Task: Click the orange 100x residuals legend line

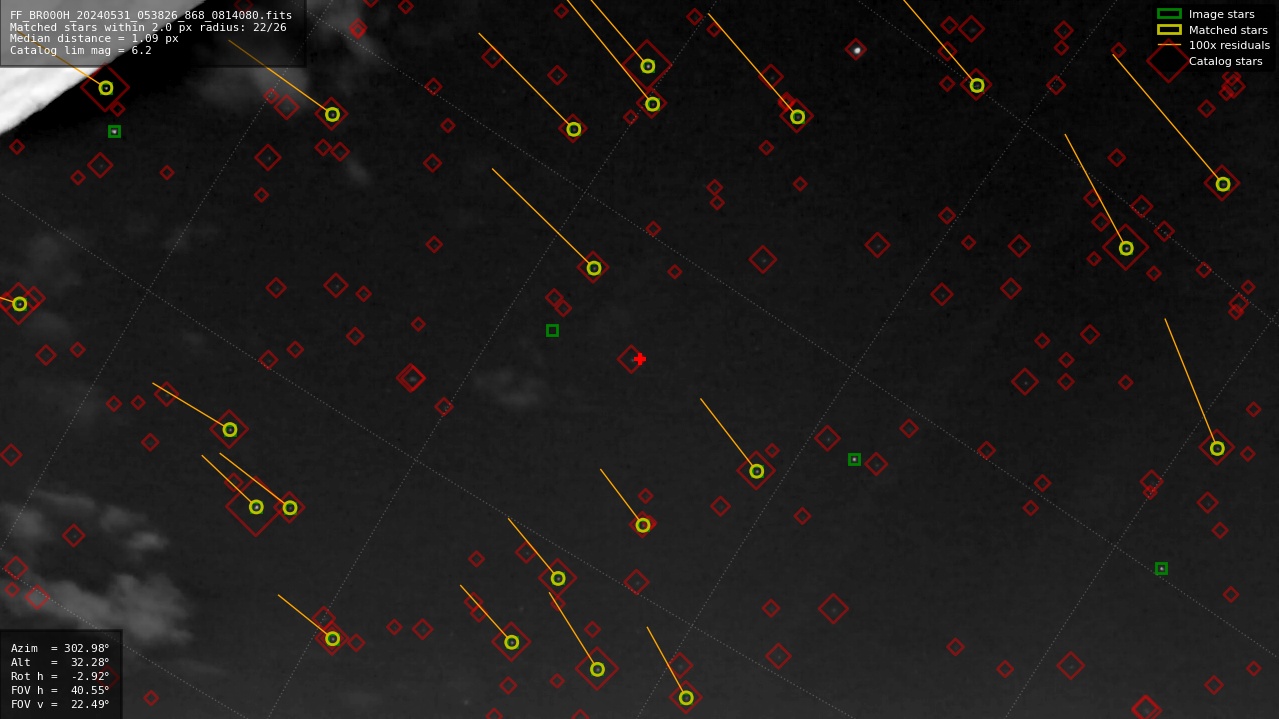Action: pyautogui.click(x=1169, y=45)
